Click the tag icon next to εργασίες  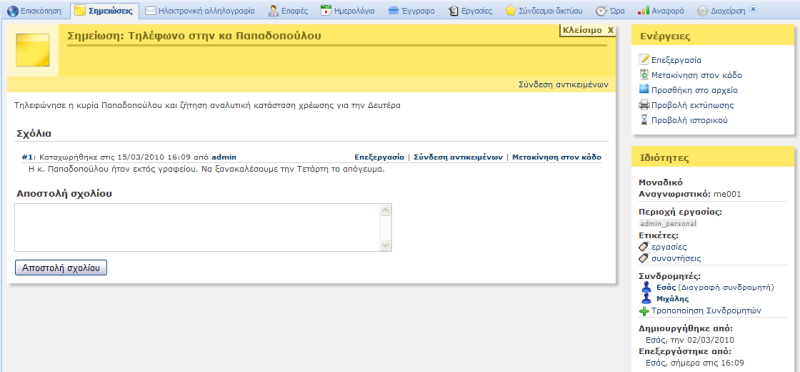pos(644,246)
